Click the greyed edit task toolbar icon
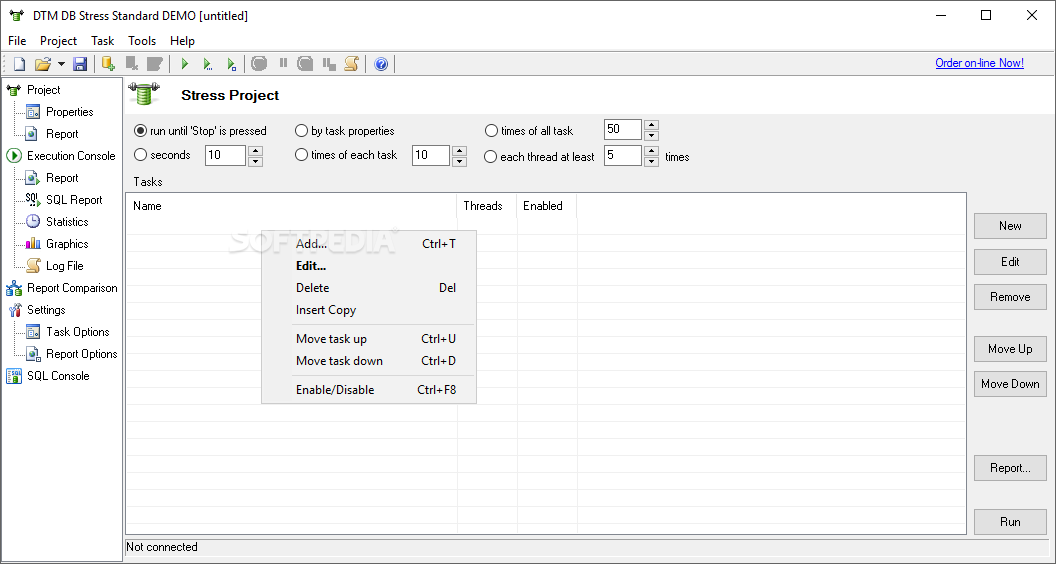Viewport: 1056px width, 564px height. pyautogui.click(x=155, y=64)
